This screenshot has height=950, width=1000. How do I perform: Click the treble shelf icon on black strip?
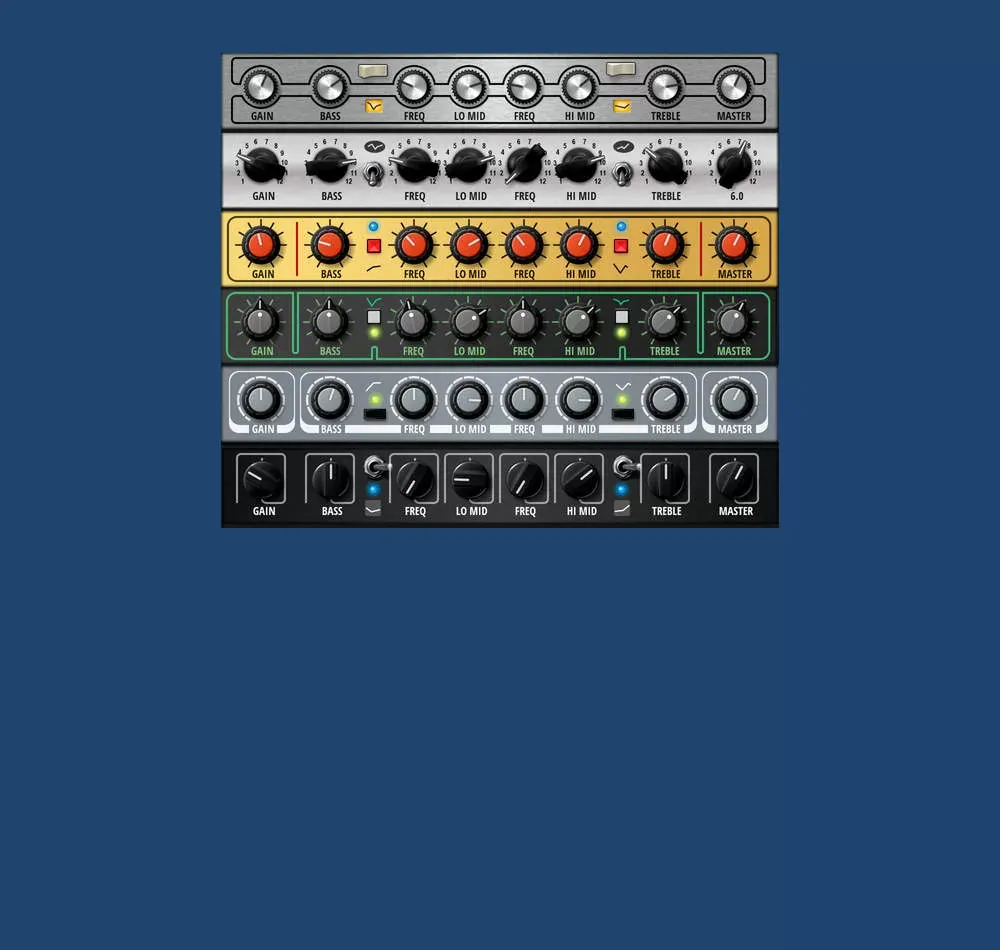tap(622, 508)
